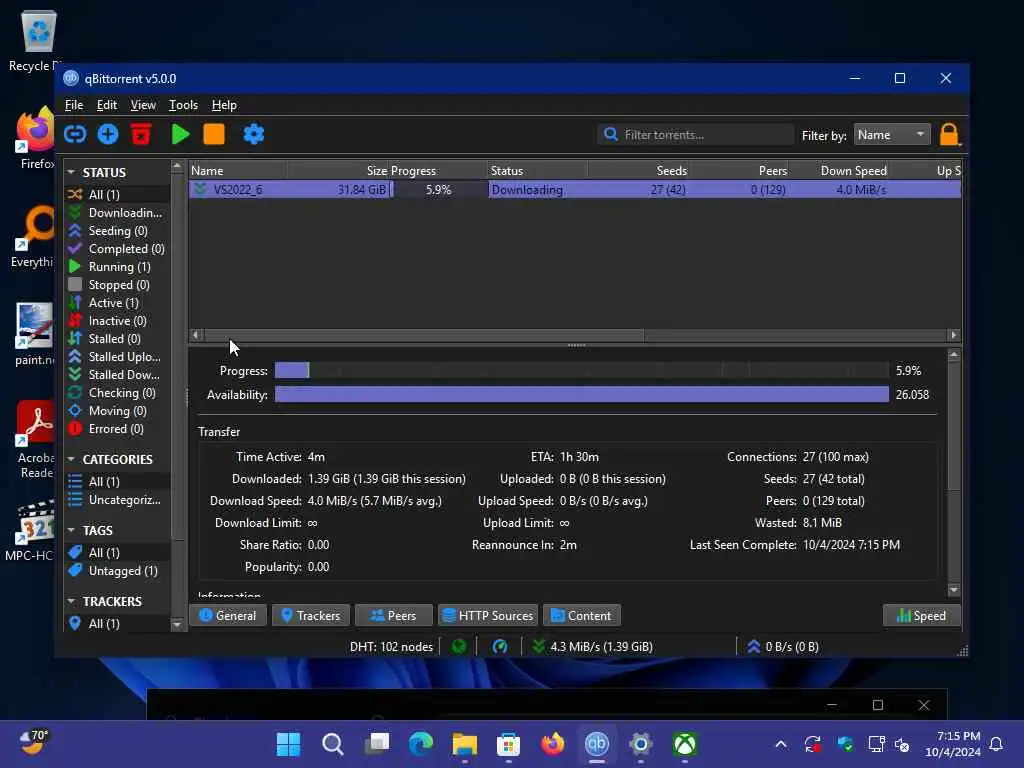This screenshot has width=1024, height=768.
Task: Select the Stopped (0) filter
Action: coord(118,285)
